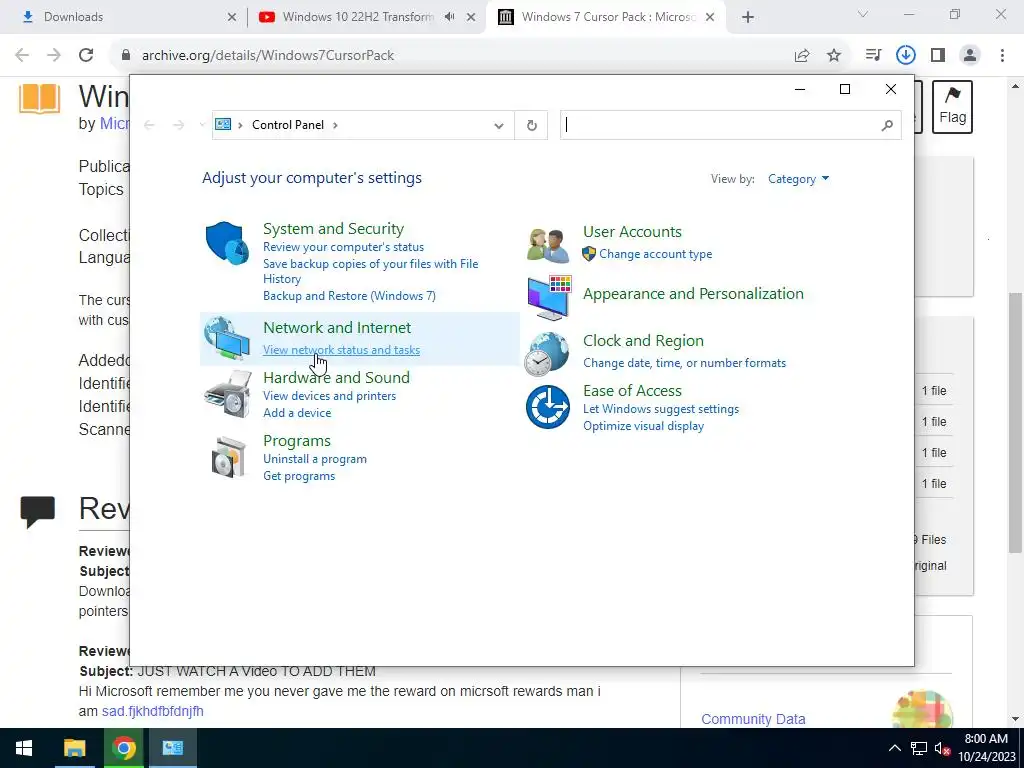The width and height of the screenshot is (1024, 768).
Task: Open the View by Category dropdown
Action: pyautogui.click(x=798, y=179)
